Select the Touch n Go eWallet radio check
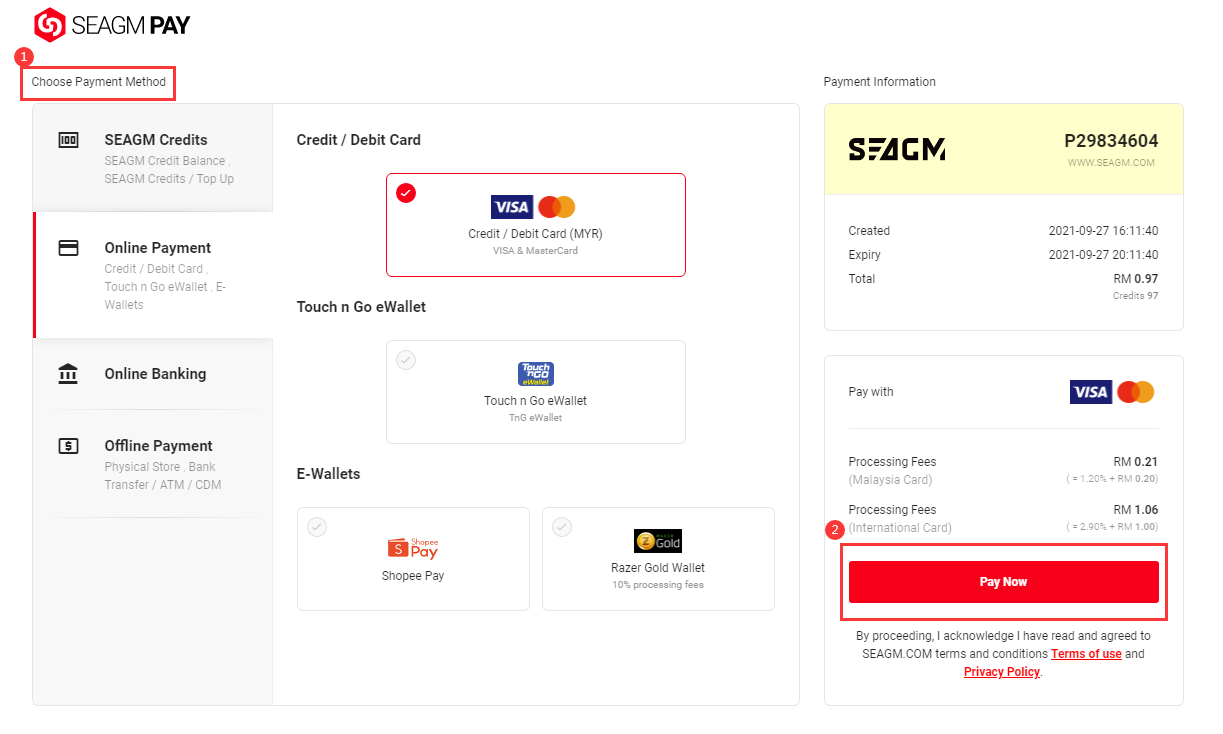 click(406, 360)
